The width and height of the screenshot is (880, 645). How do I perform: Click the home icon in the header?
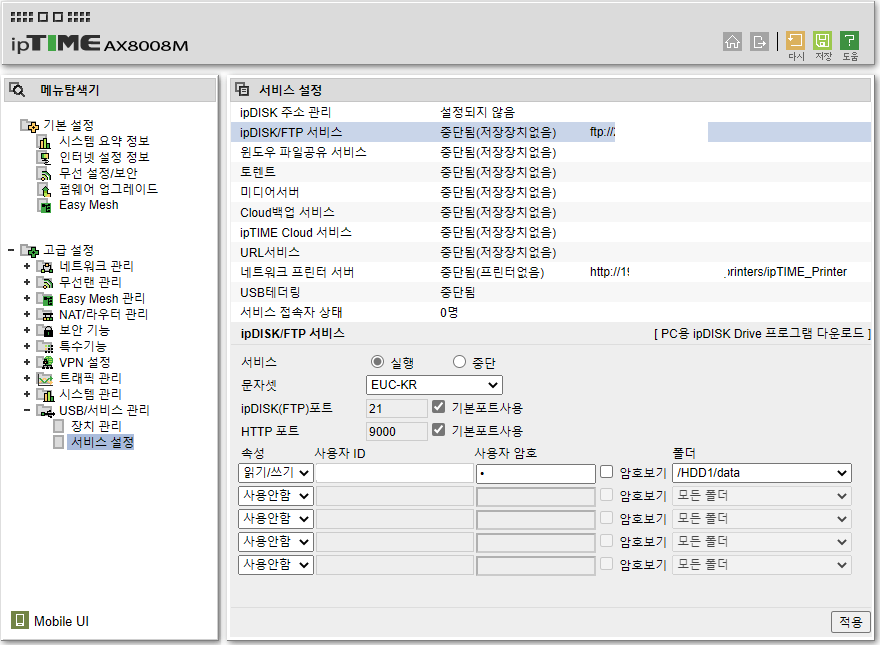point(732,42)
